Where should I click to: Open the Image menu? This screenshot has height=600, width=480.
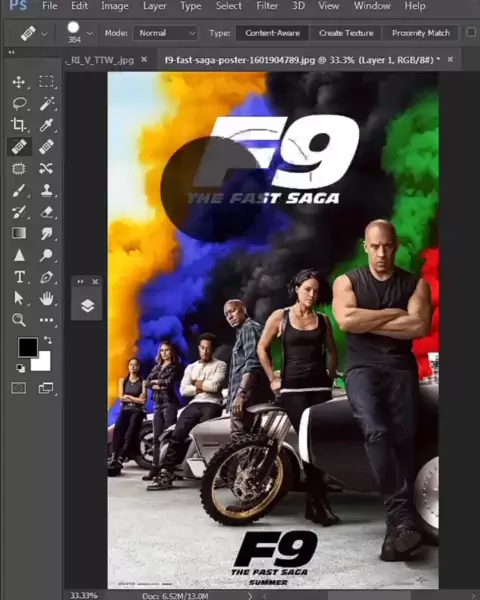[x=115, y=6]
